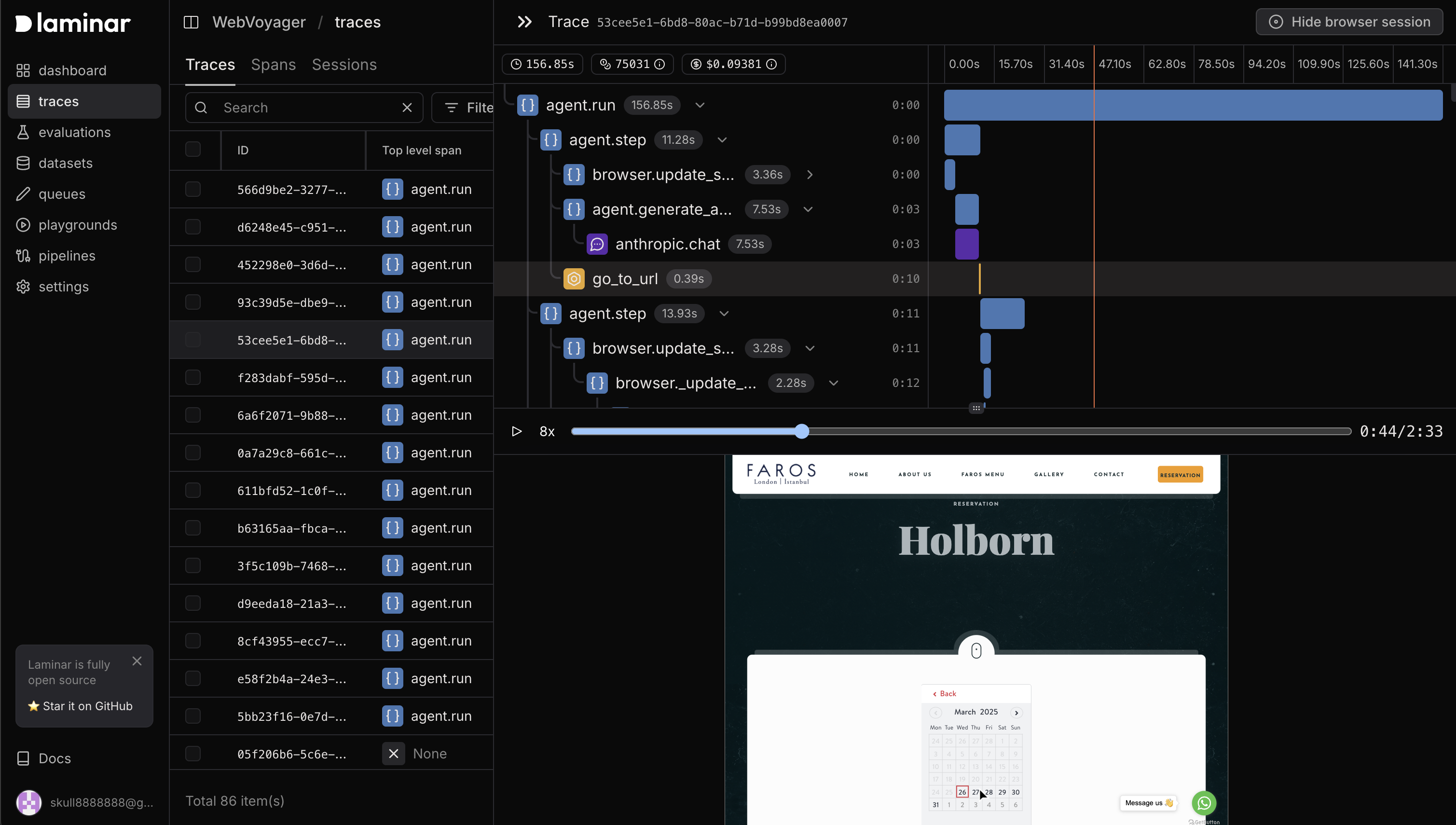This screenshot has height=825, width=1456.
Task: Click Hide browser session button
Action: (x=1349, y=22)
